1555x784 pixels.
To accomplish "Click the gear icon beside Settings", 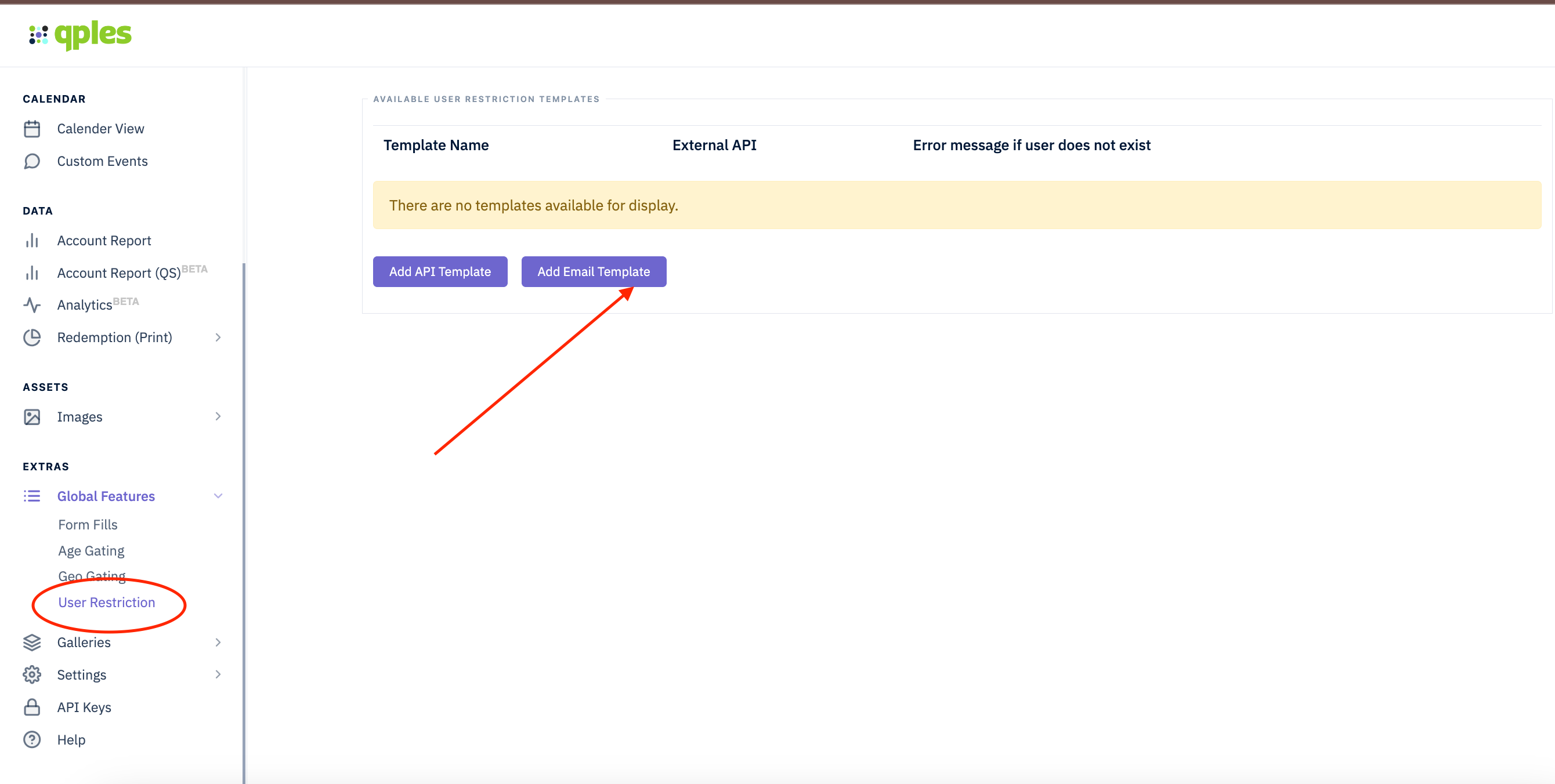I will [32, 675].
